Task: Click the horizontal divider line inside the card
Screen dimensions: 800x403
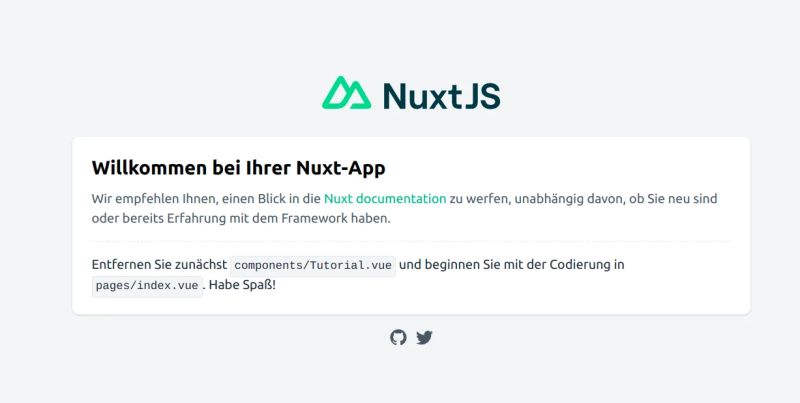Action: click(411, 241)
